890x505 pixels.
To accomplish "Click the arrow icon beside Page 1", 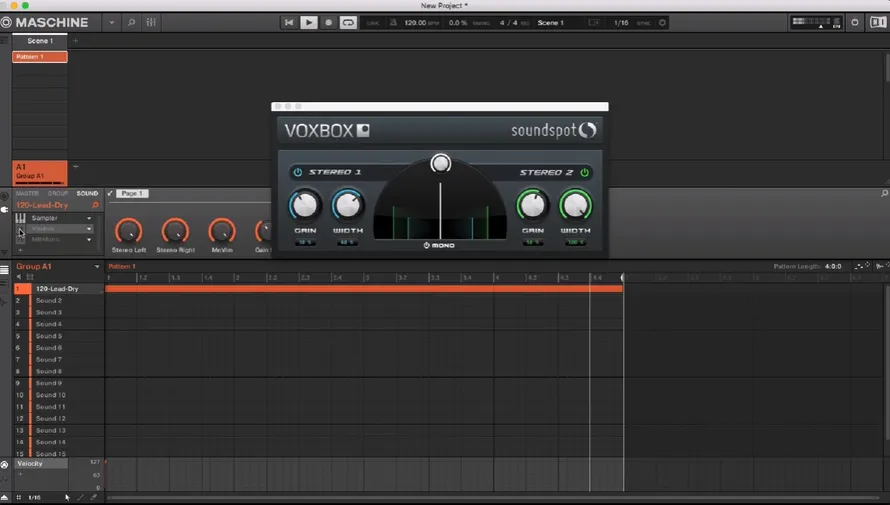I will 110,193.
